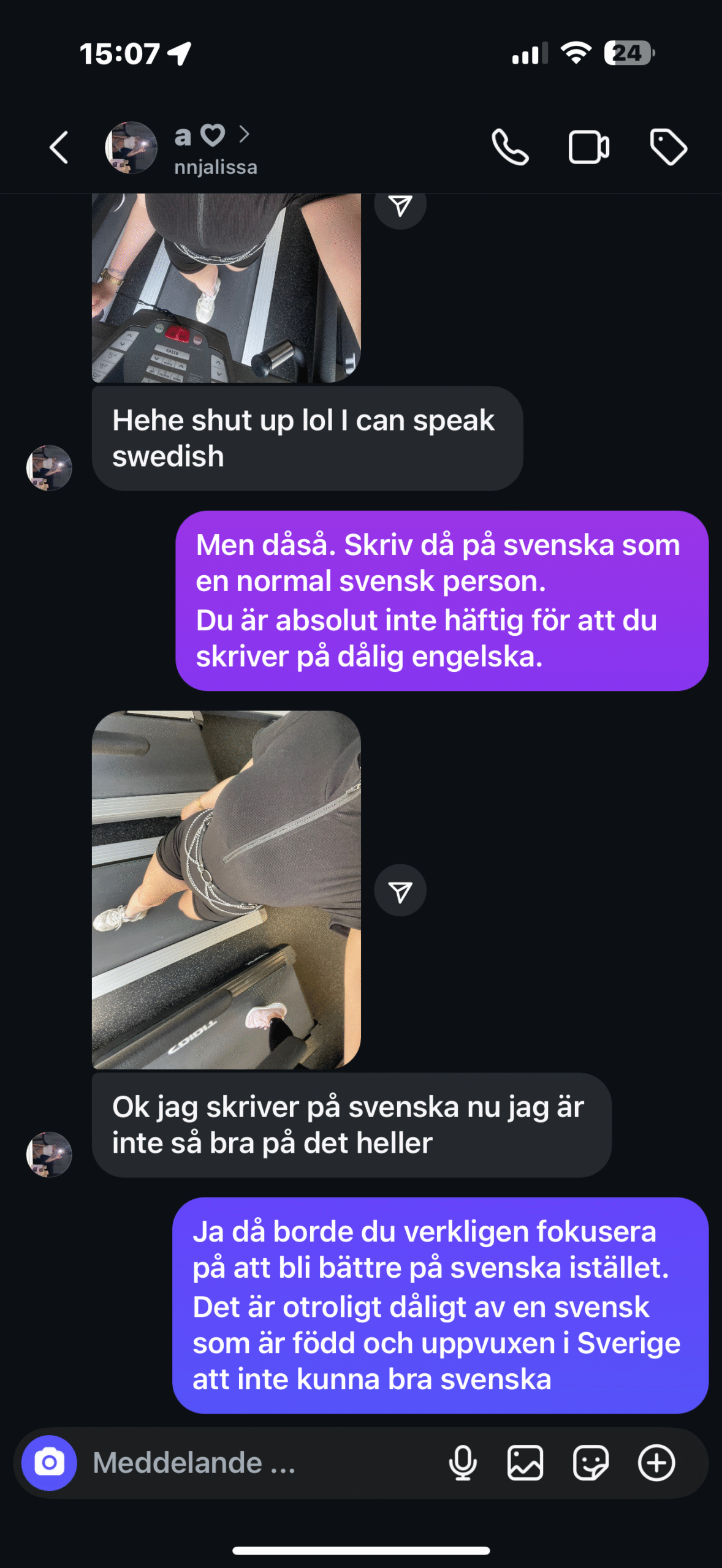Focus the Meddelande text input
Screen dimensions: 722x1568
257,1463
